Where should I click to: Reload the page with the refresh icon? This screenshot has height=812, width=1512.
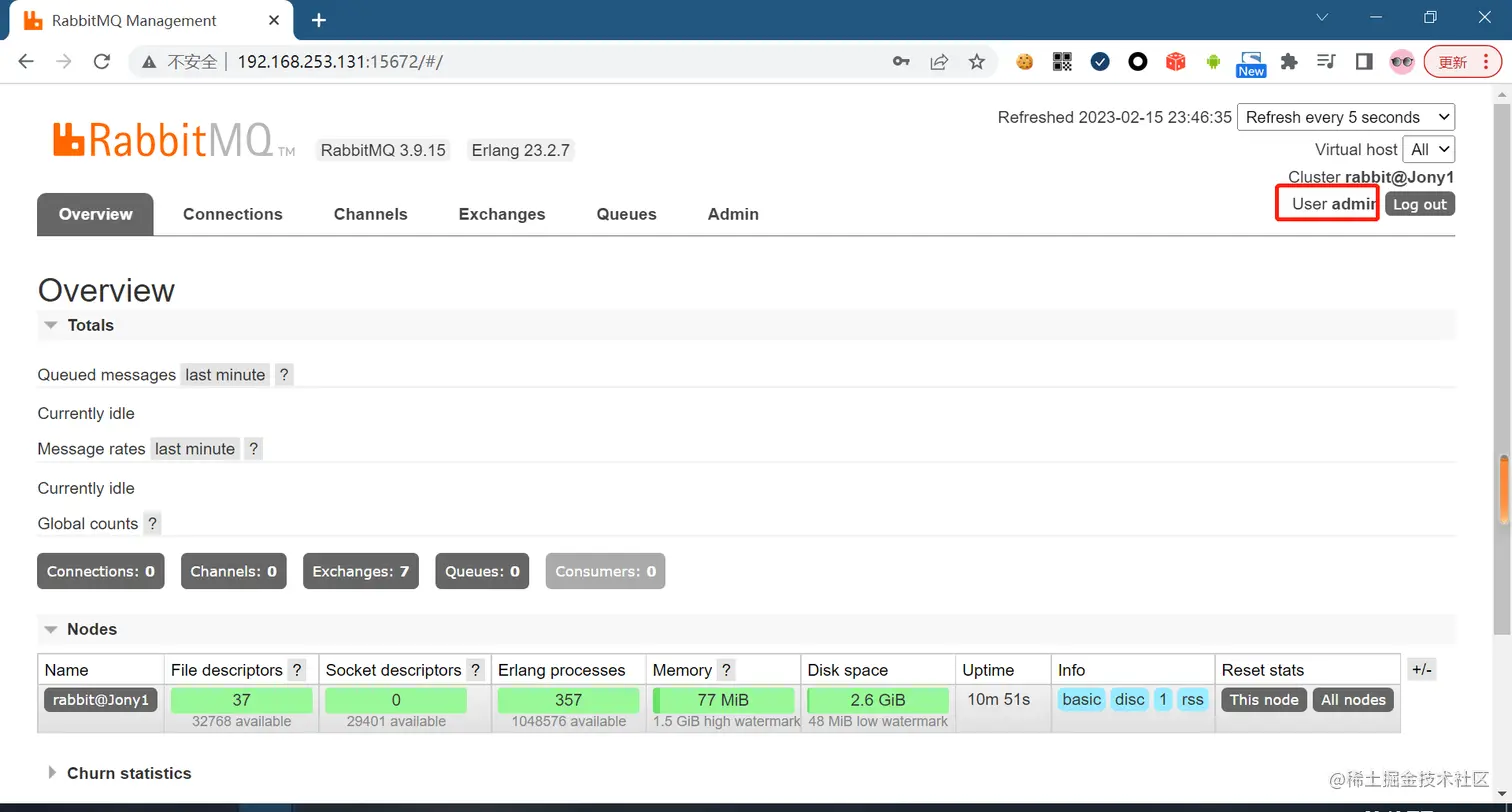pos(101,62)
